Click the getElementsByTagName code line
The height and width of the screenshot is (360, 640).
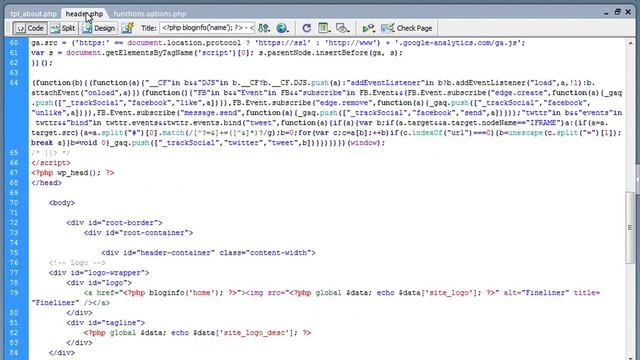point(216,53)
